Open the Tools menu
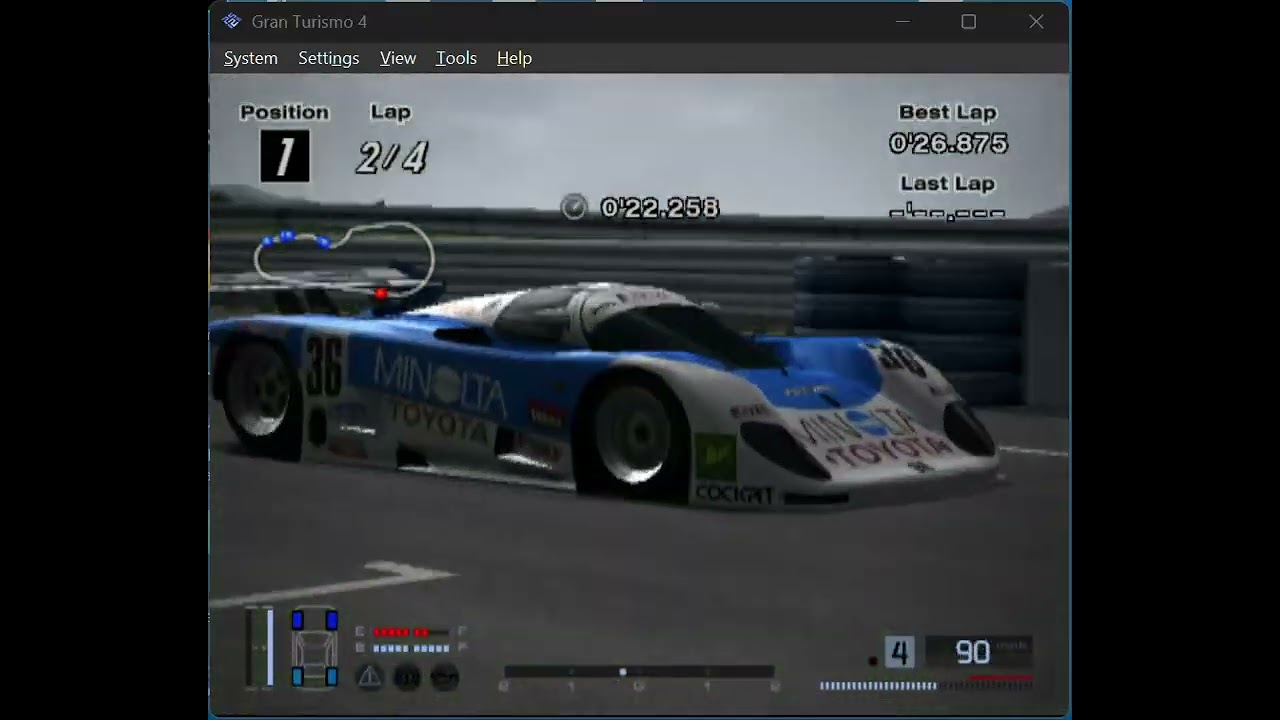This screenshot has width=1280, height=720. (x=456, y=58)
